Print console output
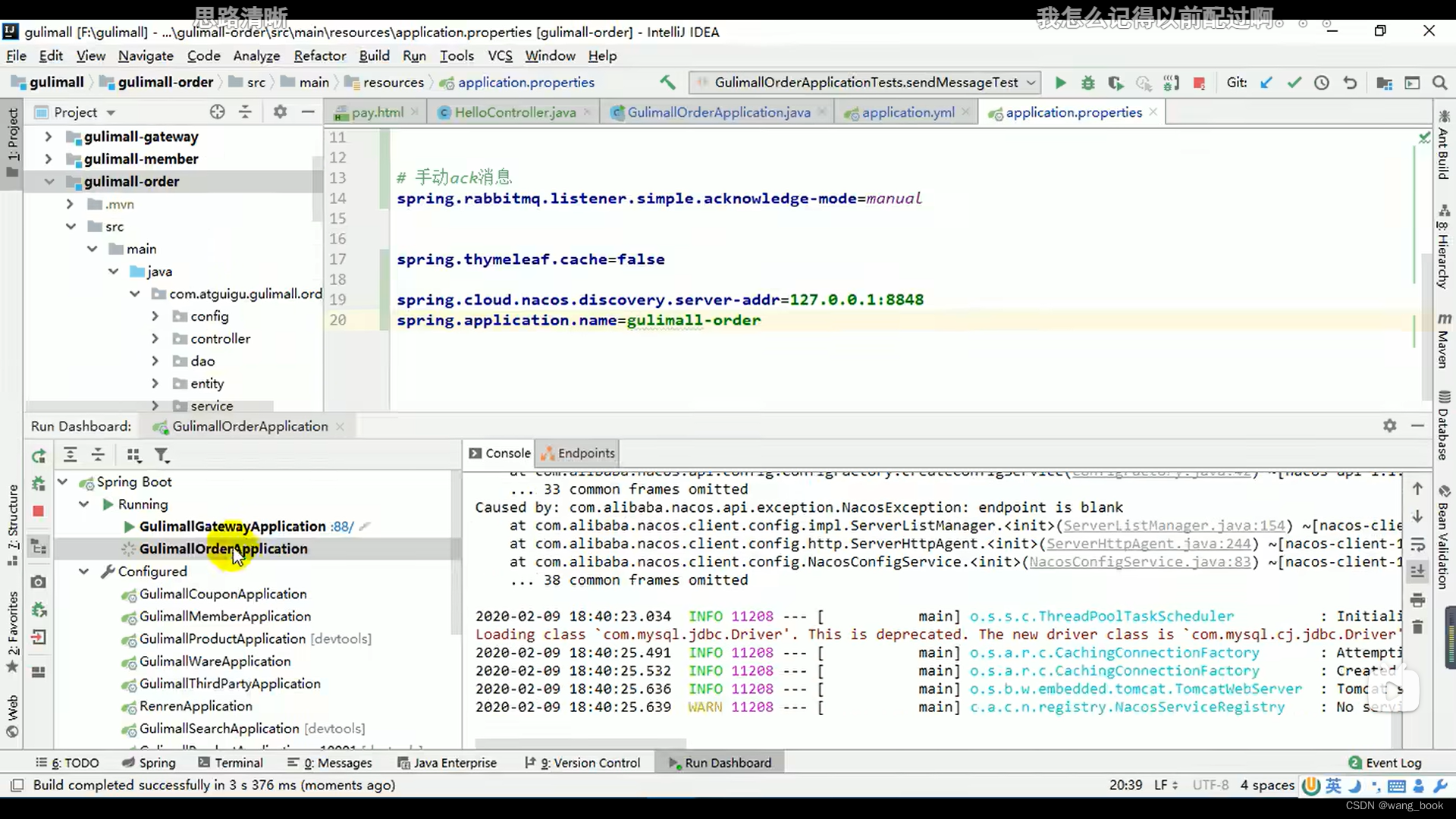Image resolution: width=1456 pixels, height=819 pixels. [1417, 600]
